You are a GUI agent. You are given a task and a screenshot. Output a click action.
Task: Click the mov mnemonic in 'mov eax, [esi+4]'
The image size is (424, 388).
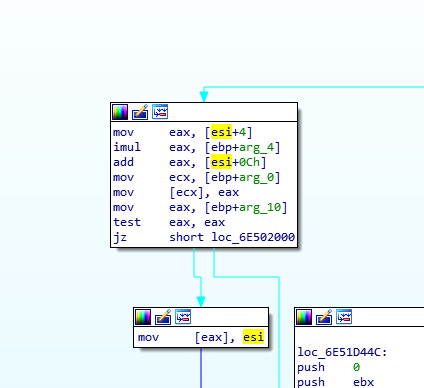(124, 132)
